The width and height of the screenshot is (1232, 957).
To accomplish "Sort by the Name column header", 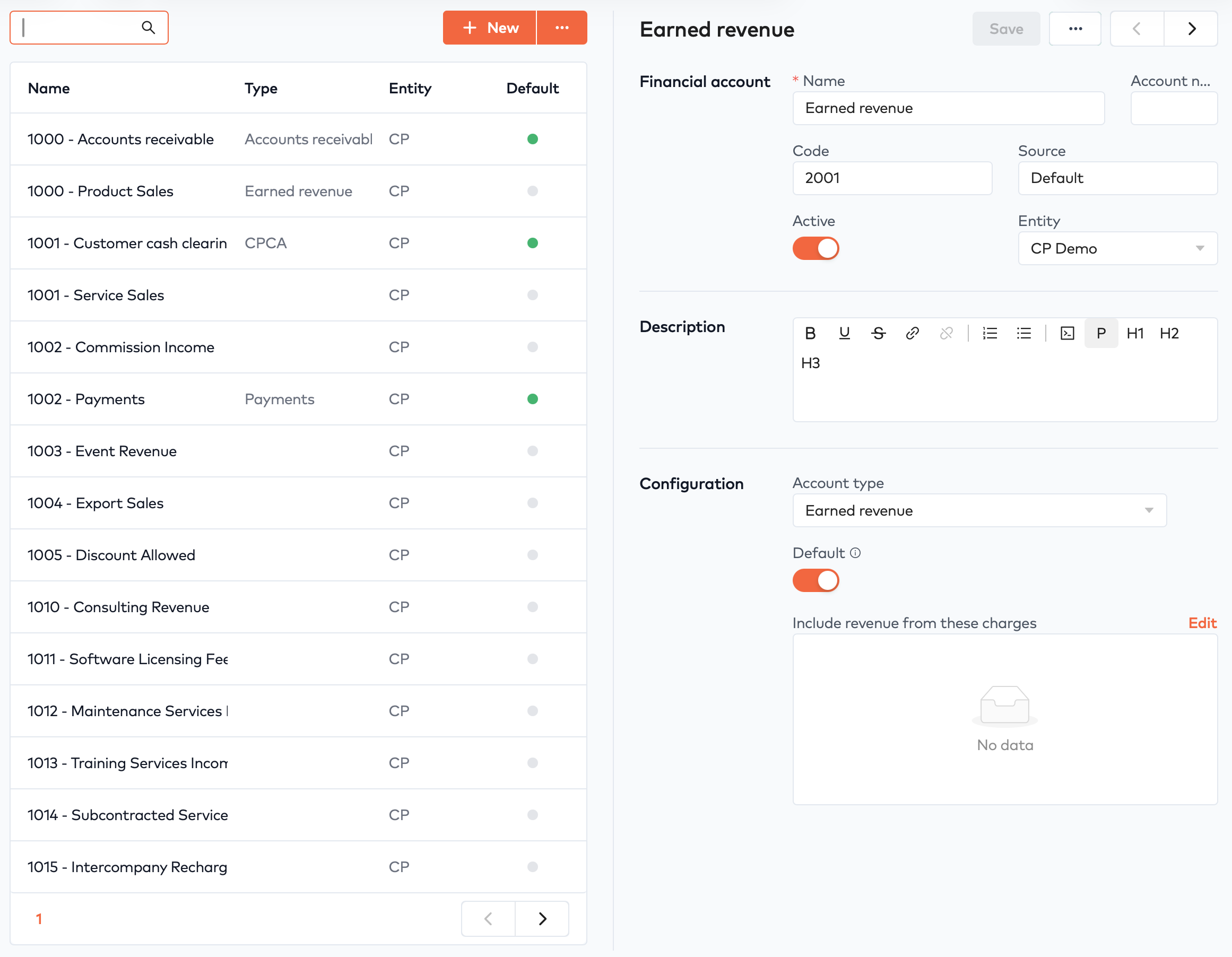I will (x=49, y=89).
